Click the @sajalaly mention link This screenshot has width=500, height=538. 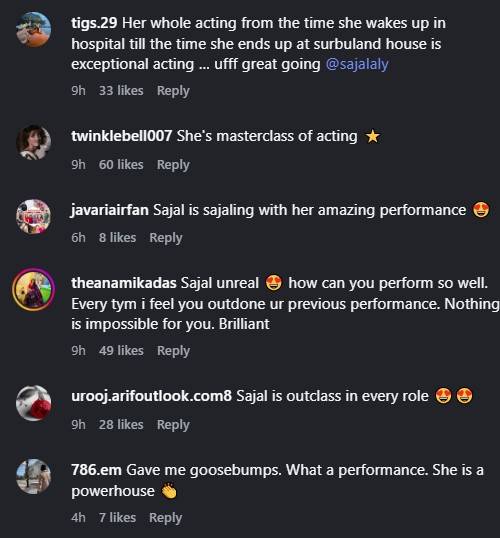[x=357, y=64]
